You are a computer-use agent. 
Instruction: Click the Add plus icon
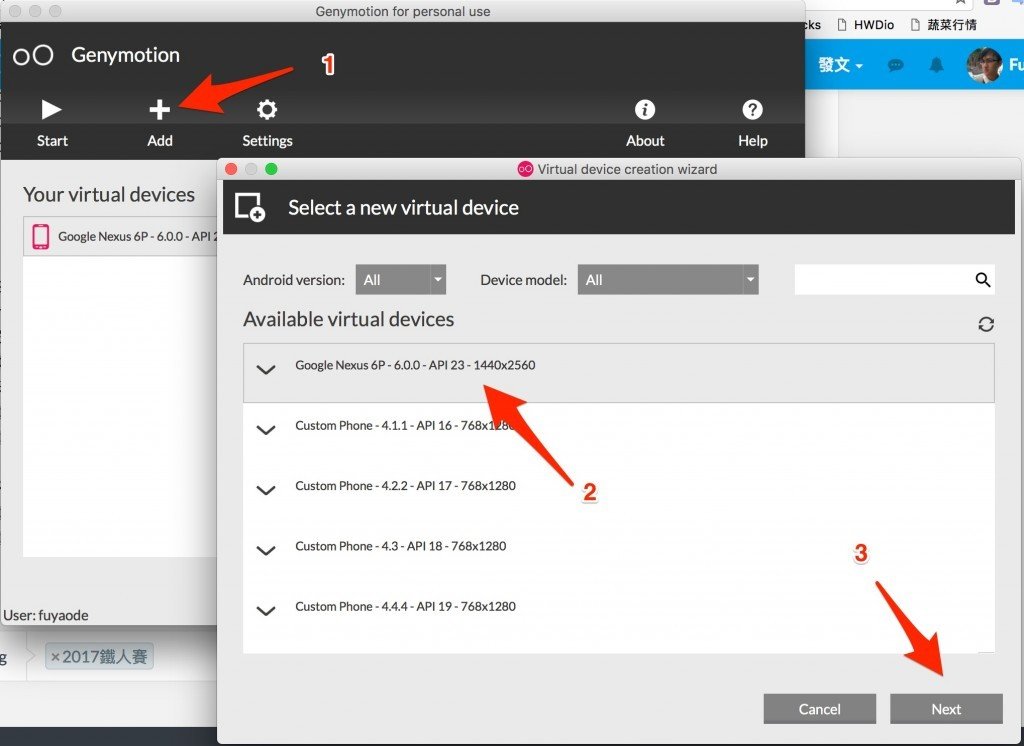click(x=159, y=110)
